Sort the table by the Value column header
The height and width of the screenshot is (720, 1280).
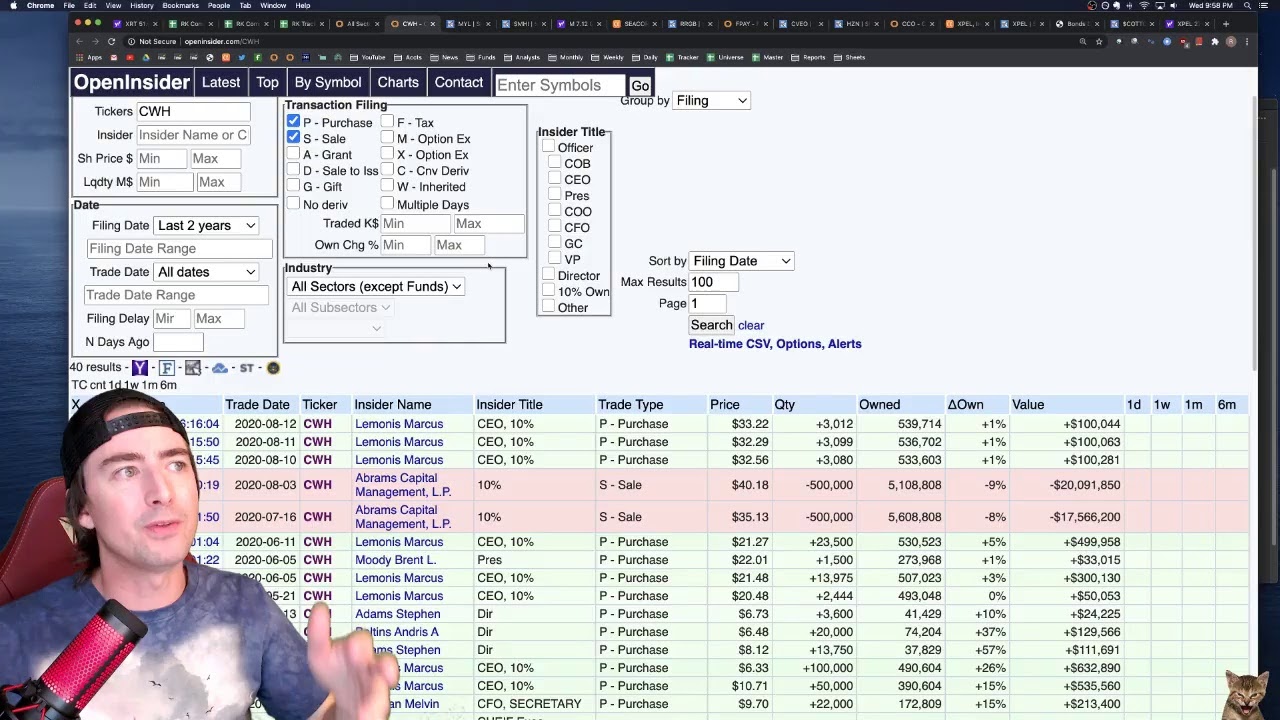tap(1028, 405)
